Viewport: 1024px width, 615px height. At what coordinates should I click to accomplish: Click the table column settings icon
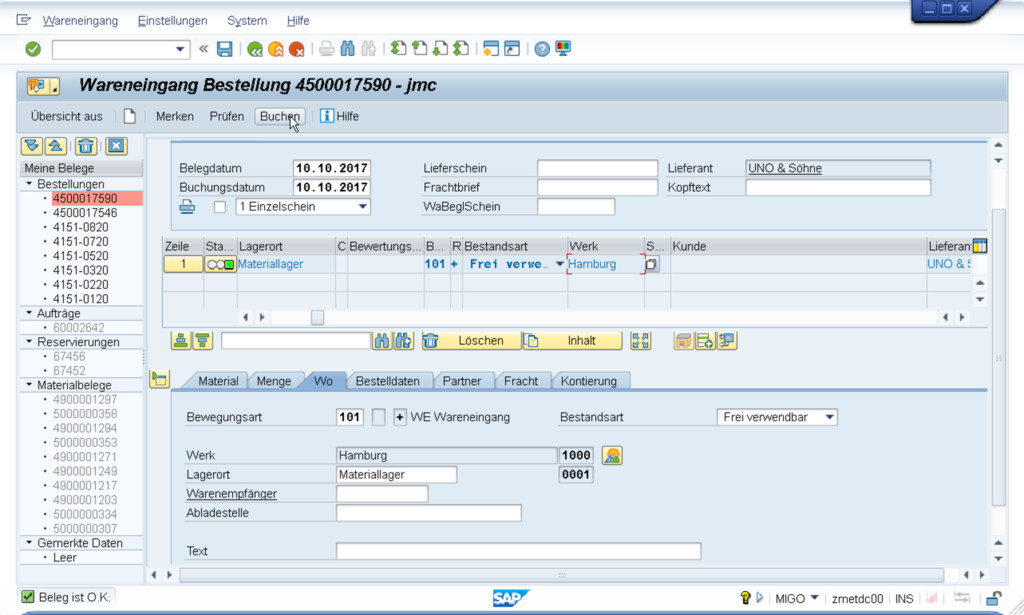click(979, 246)
